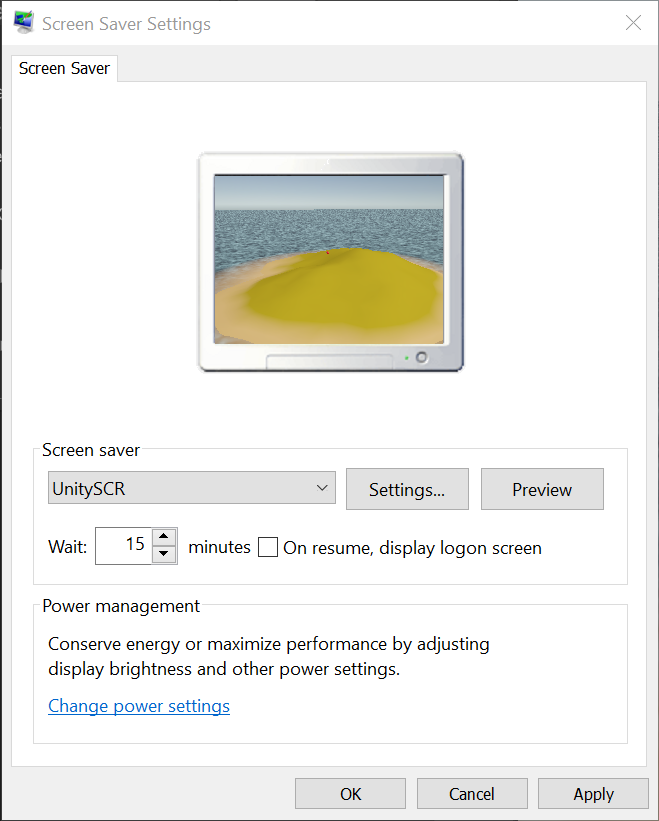Click into the Wait minutes field
This screenshot has width=659, height=821.
tap(124, 546)
